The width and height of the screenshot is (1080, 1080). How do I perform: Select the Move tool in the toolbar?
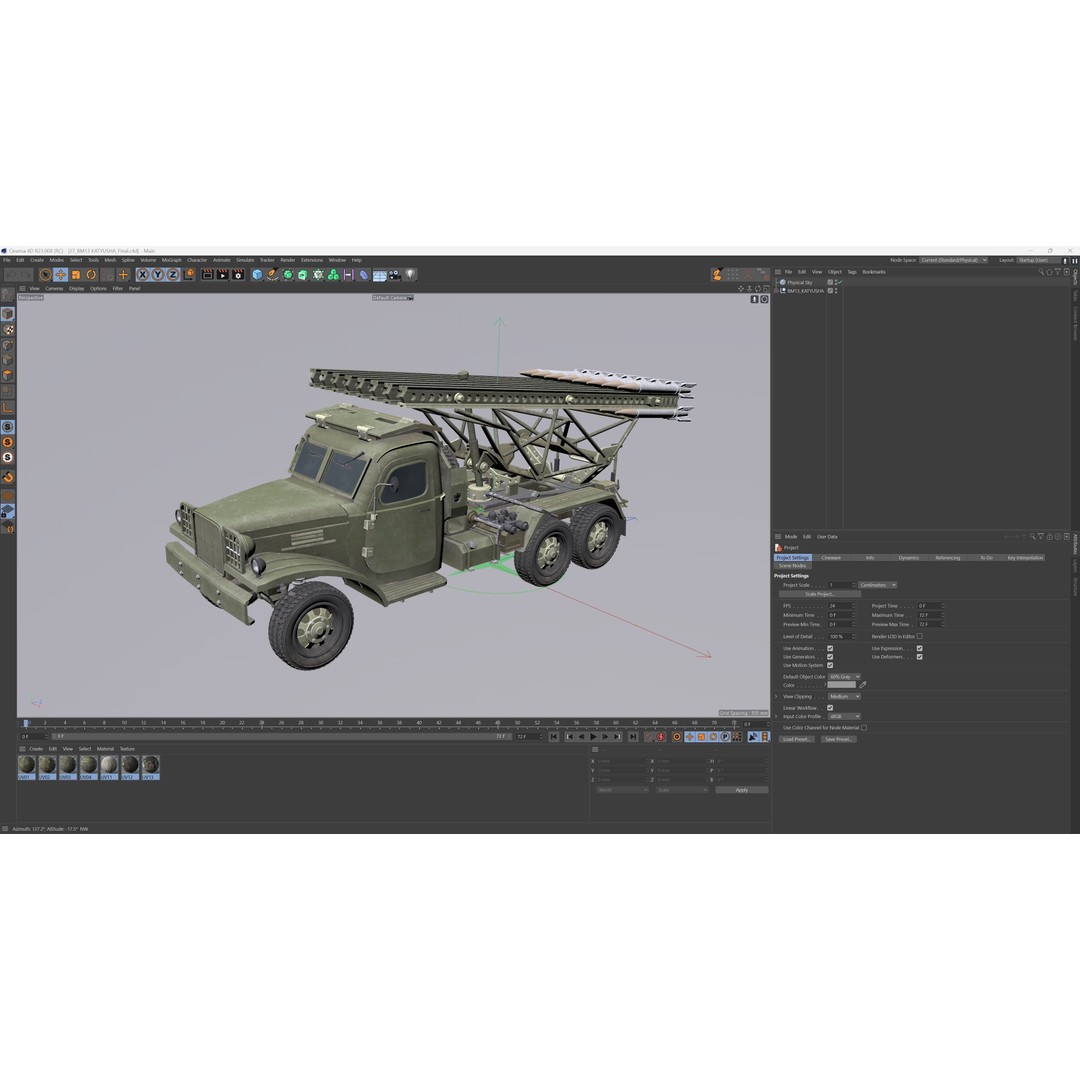pos(61,275)
